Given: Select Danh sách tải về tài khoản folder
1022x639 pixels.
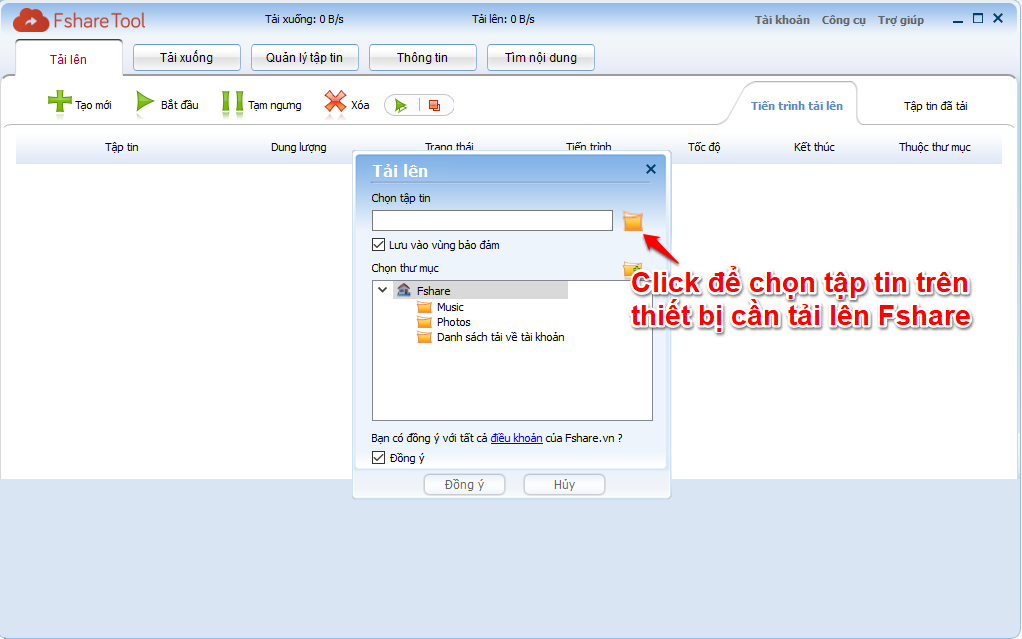Looking at the screenshot, I should (500, 337).
